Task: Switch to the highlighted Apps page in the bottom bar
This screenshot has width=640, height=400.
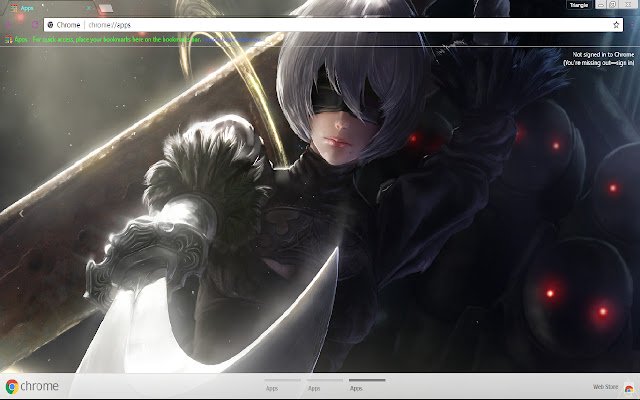Action: point(367,385)
